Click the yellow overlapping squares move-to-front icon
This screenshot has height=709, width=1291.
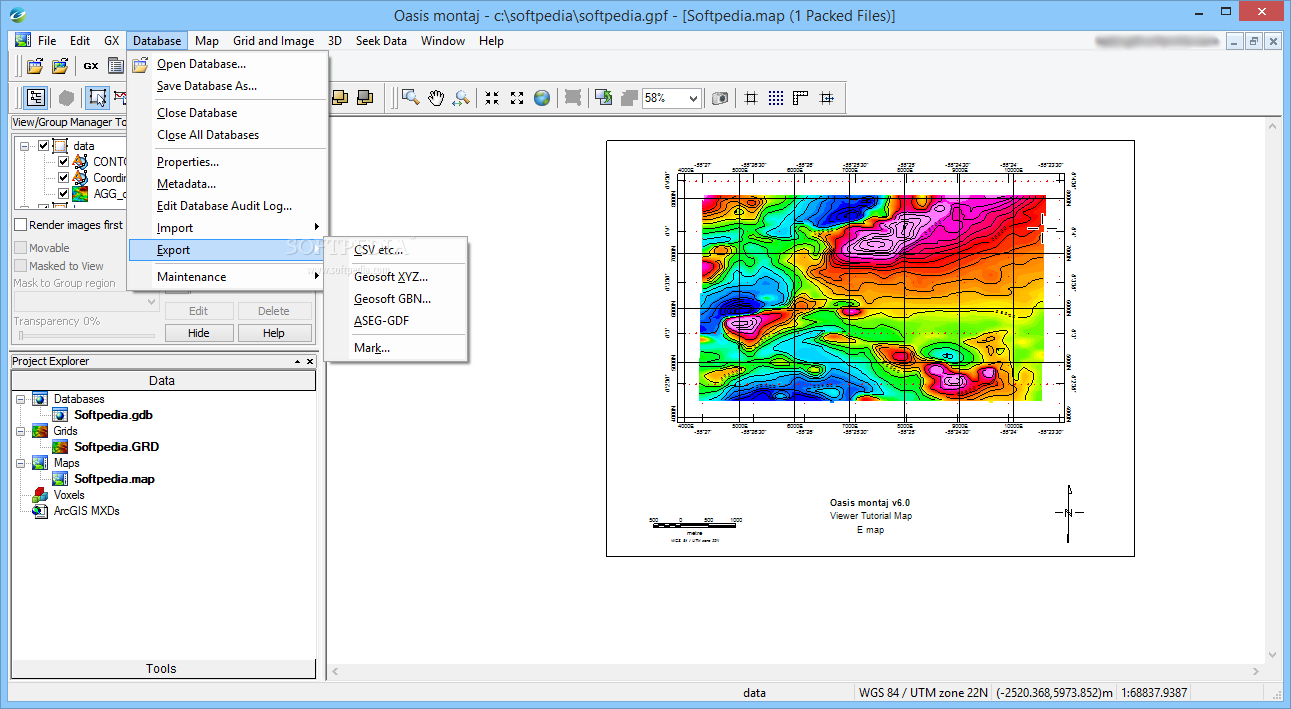click(340, 97)
